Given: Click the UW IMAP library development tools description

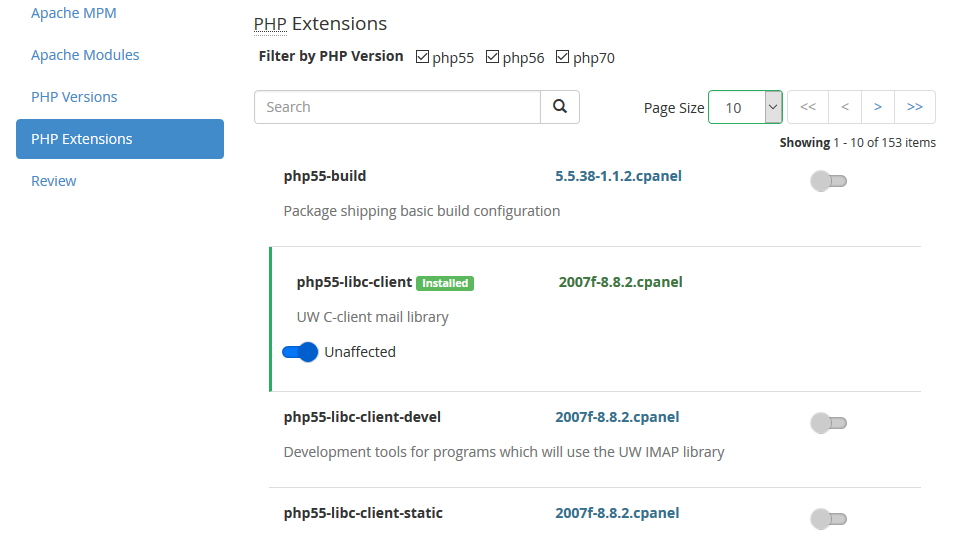Looking at the screenshot, I should tap(504, 452).
